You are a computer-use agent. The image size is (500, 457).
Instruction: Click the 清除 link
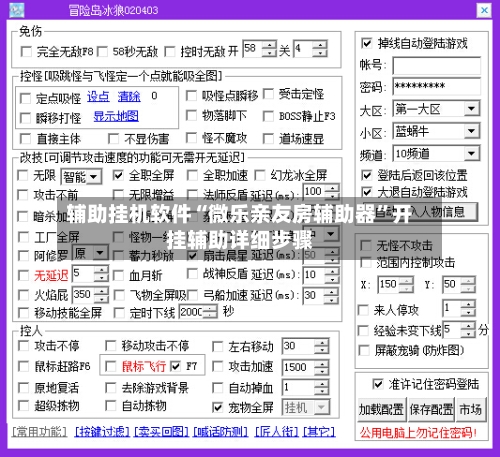pos(129,97)
